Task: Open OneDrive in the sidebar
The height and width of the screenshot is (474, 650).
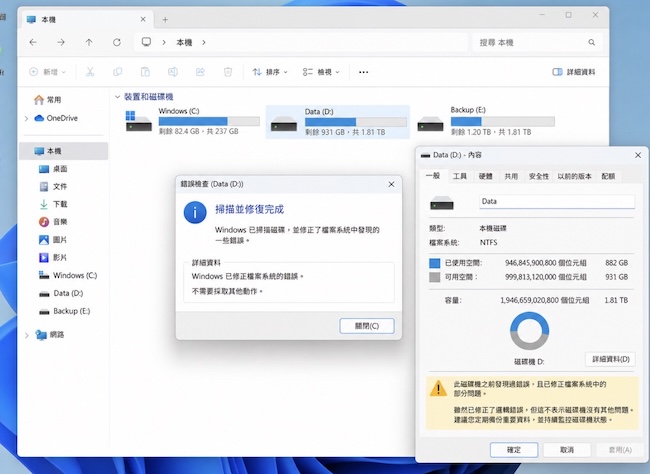Action: 56,118
